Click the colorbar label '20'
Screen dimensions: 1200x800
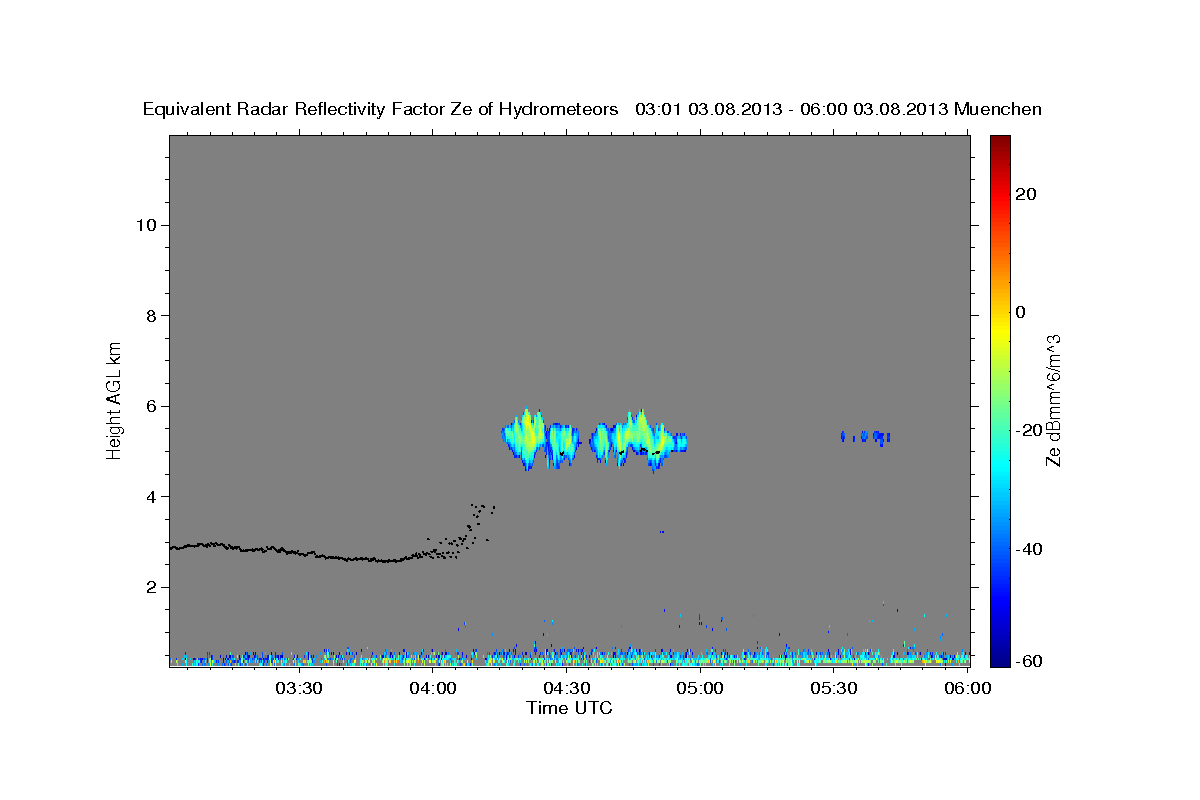point(1026,194)
